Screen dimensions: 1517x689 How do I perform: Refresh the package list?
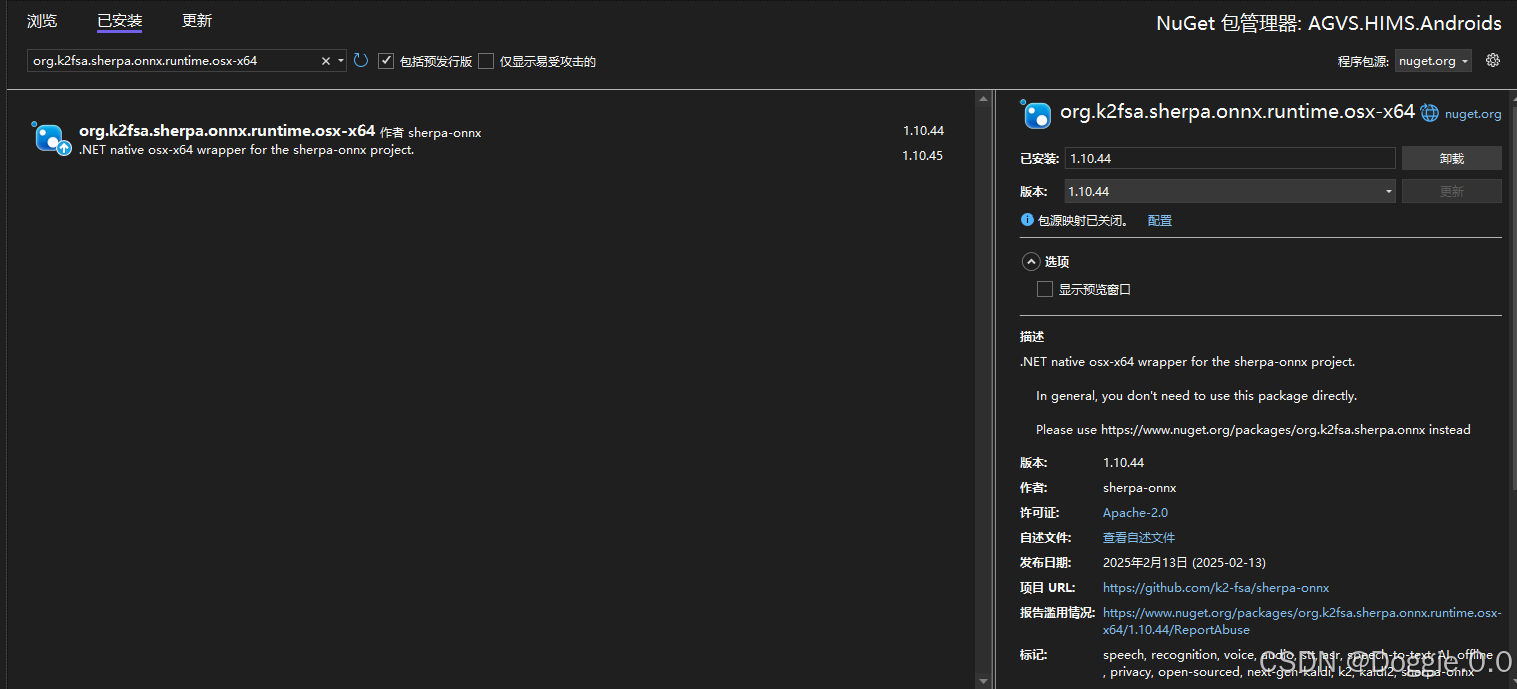[361, 61]
